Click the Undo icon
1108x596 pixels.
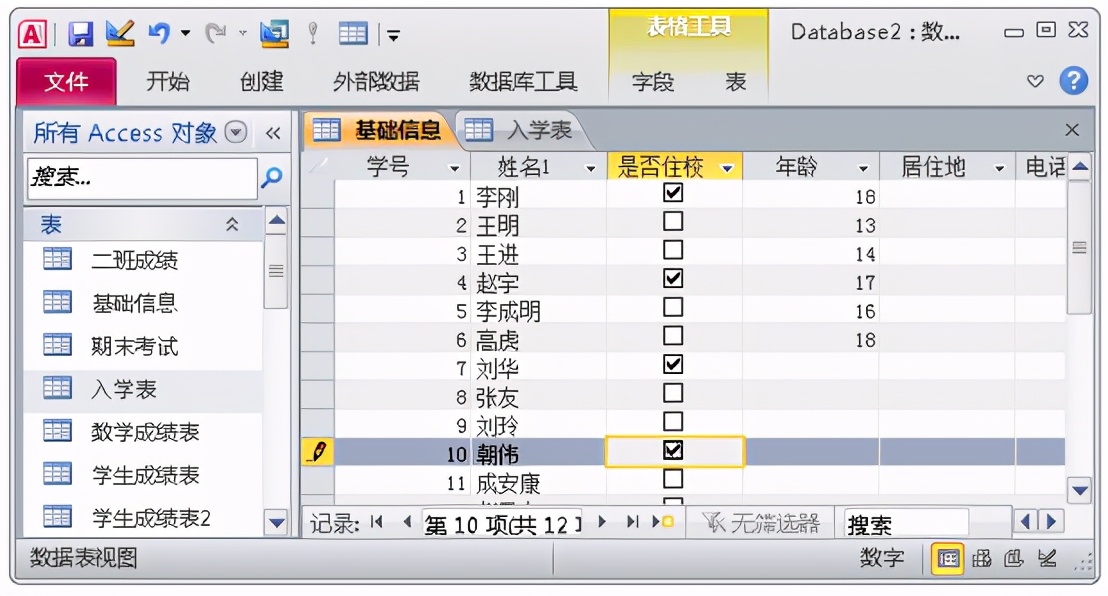159,32
